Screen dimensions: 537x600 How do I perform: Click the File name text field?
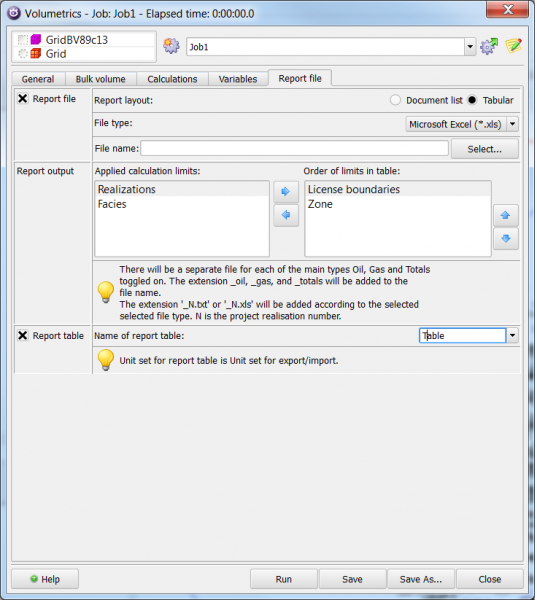(x=294, y=148)
